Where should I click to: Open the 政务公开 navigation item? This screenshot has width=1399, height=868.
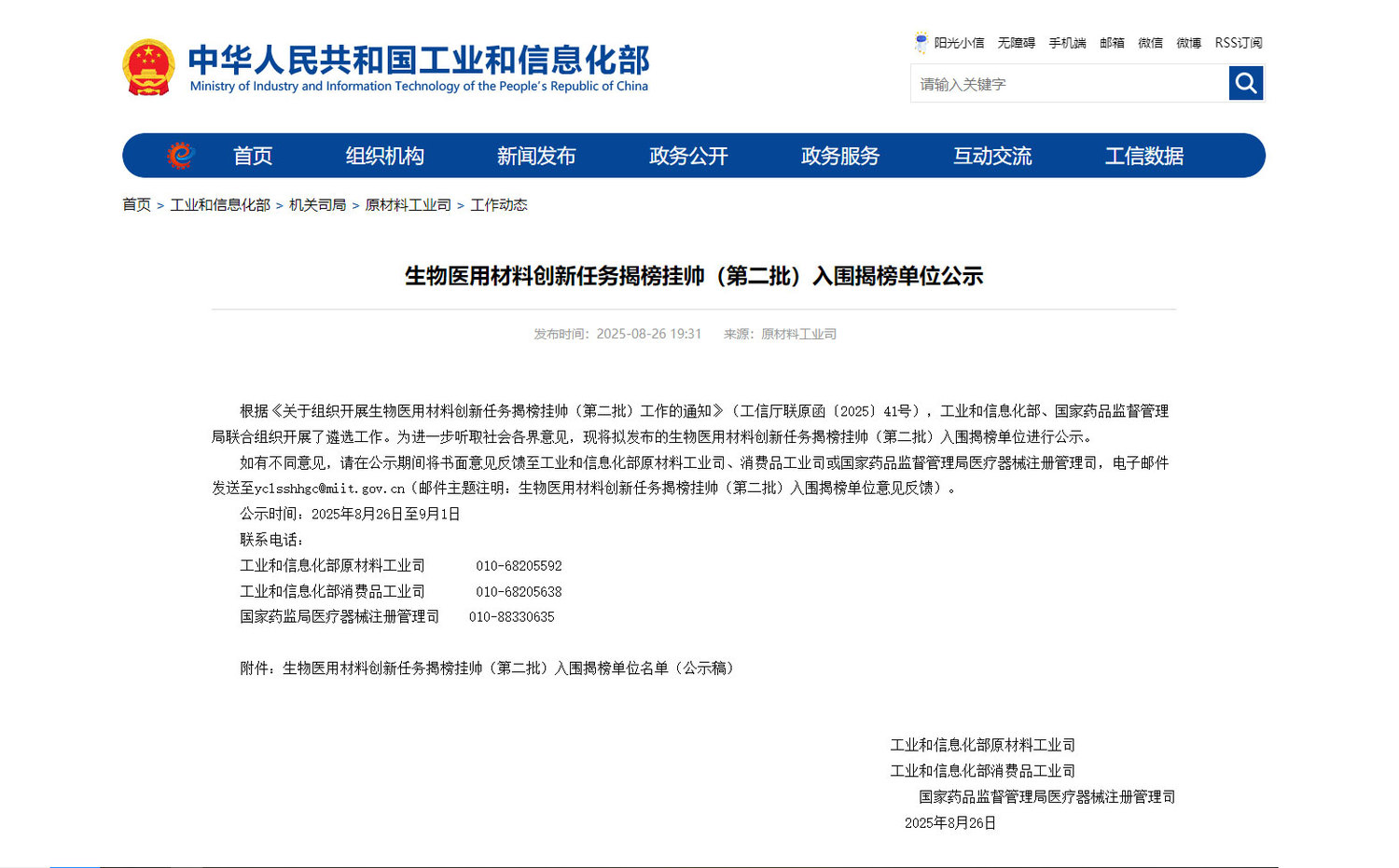pyautogui.click(x=688, y=156)
